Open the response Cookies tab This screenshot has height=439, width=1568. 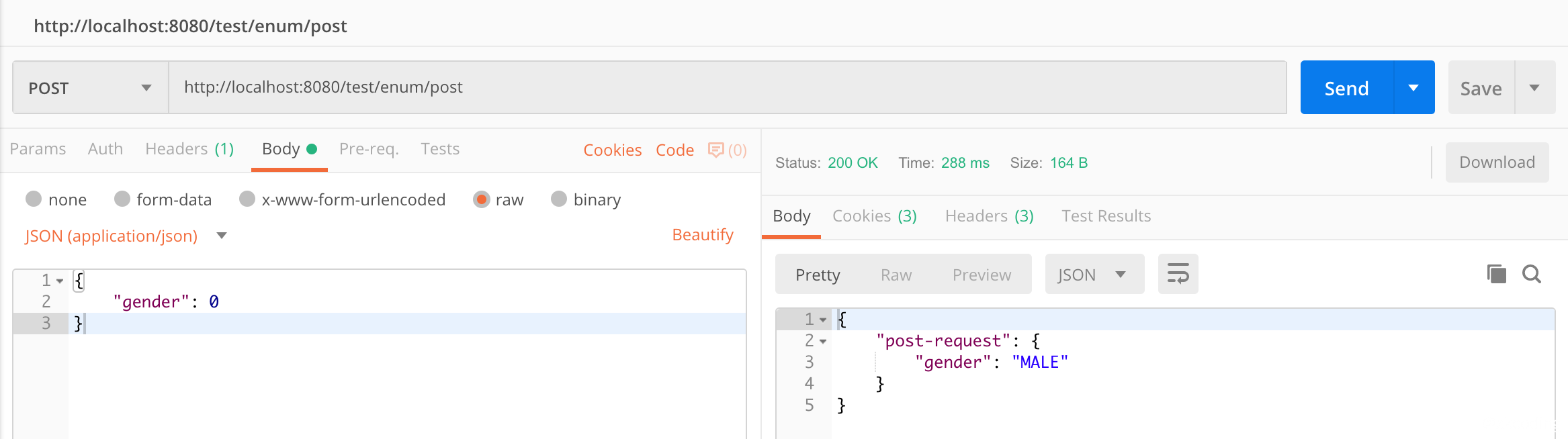pos(874,216)
